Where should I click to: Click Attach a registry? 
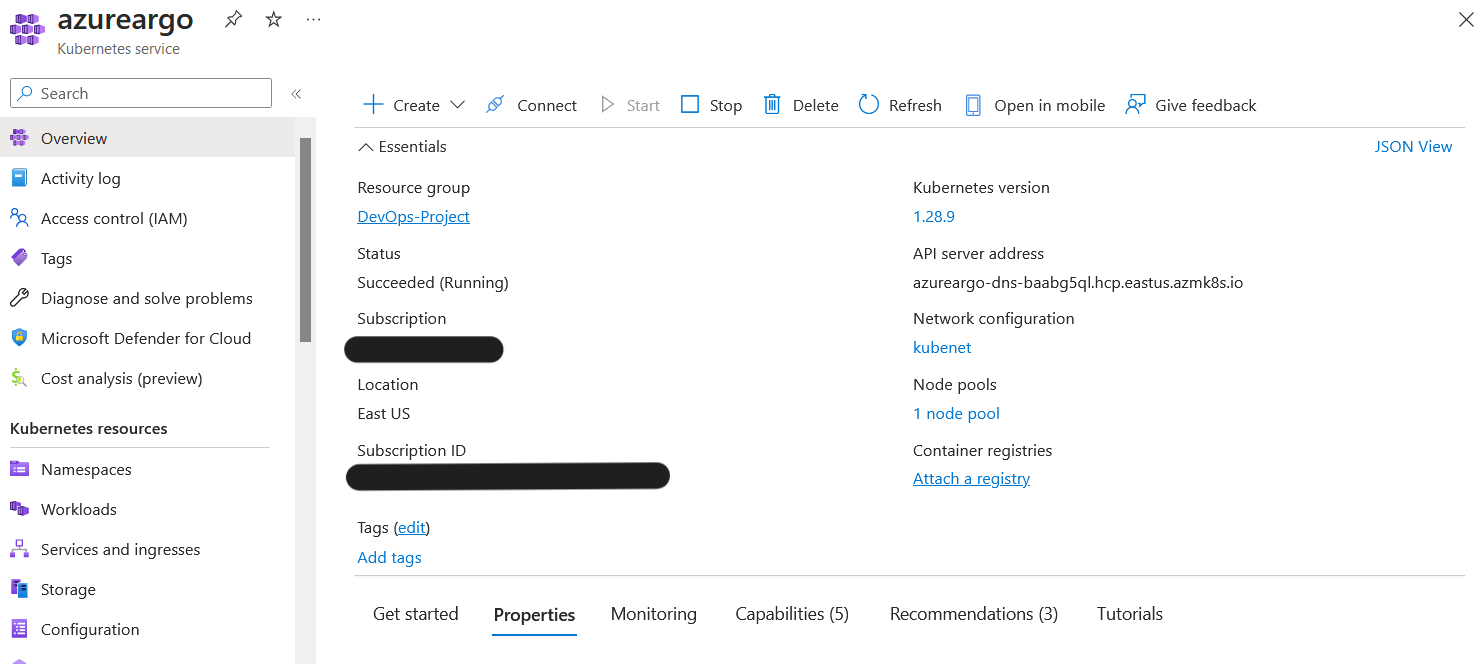click(971, 478)
